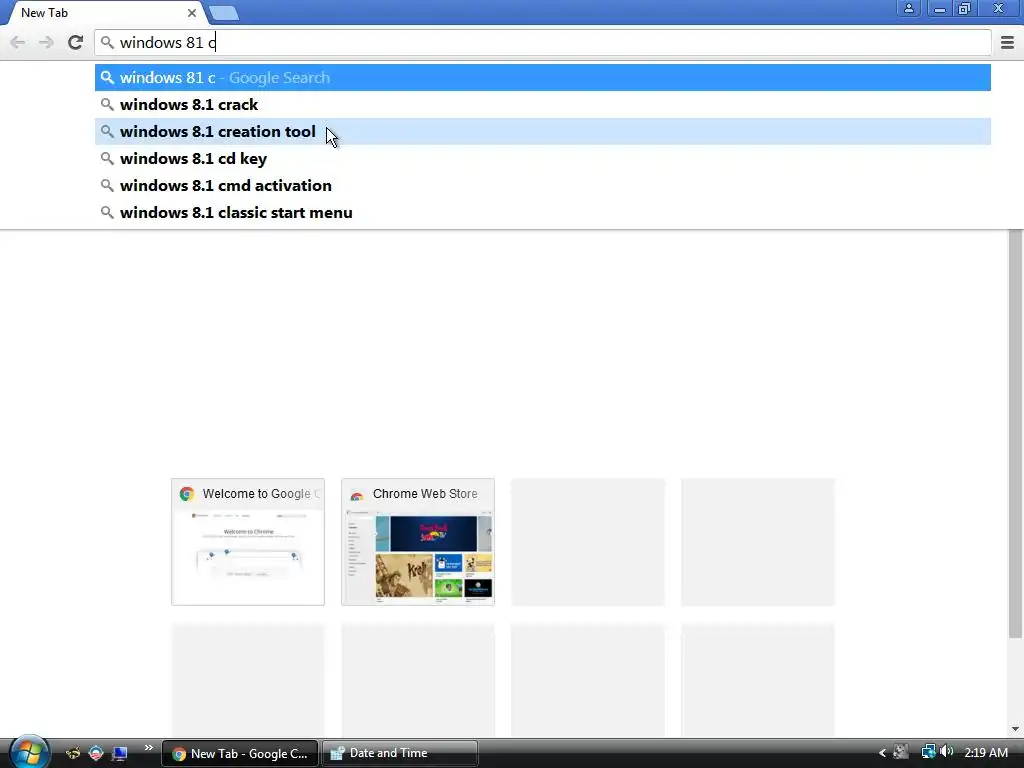Open the Chrome hamburger menu
This screenshot has width=1024, height=768.
pos(1008,42)
